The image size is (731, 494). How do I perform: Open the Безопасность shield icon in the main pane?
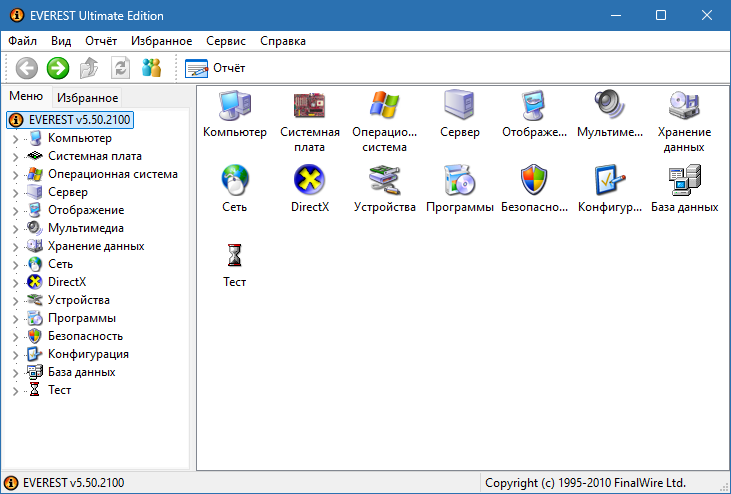[534, 179]
